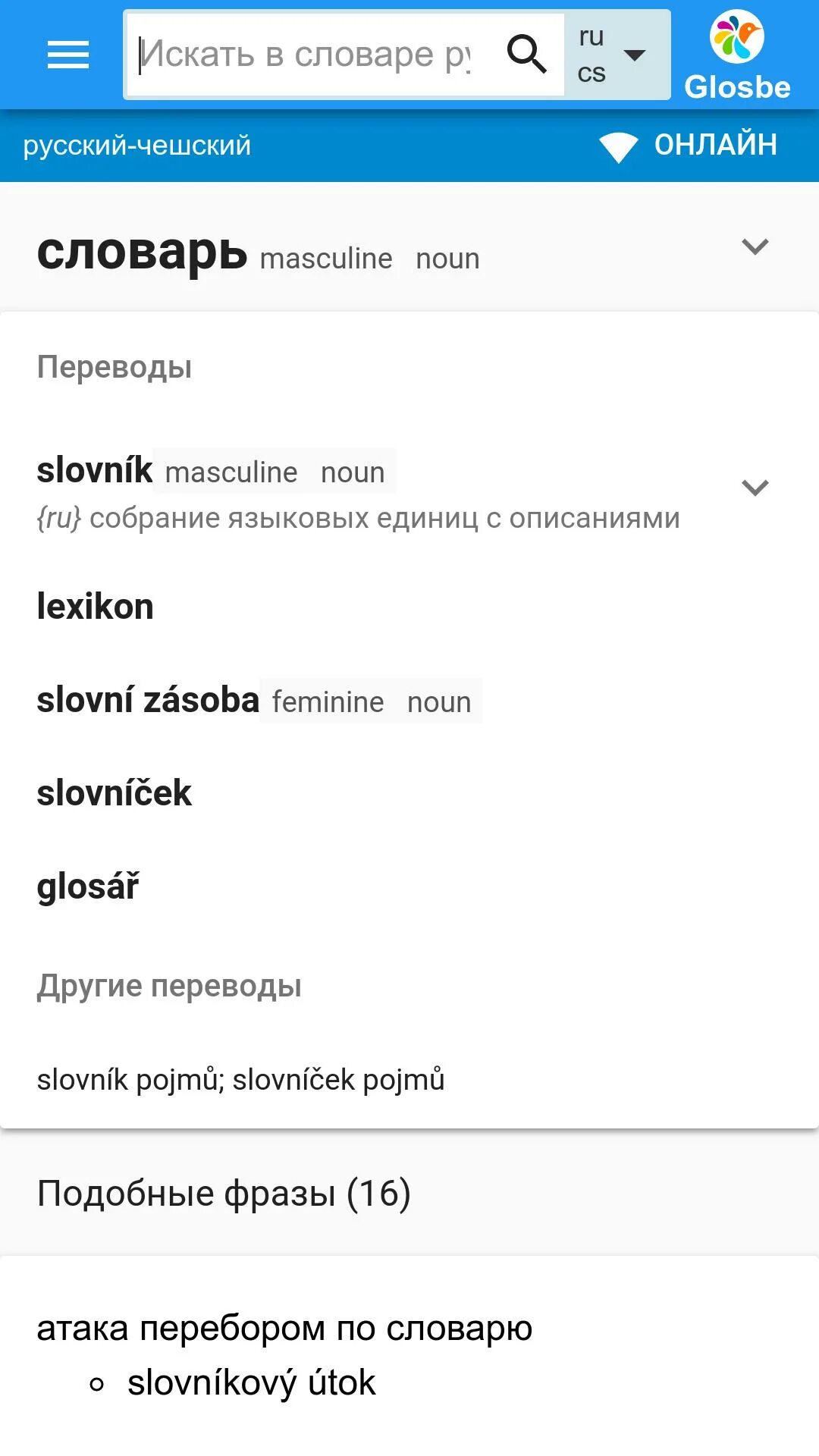Select the slovníček translation
Viewport: 819px width, 1456px height.
tap(115, 793)
